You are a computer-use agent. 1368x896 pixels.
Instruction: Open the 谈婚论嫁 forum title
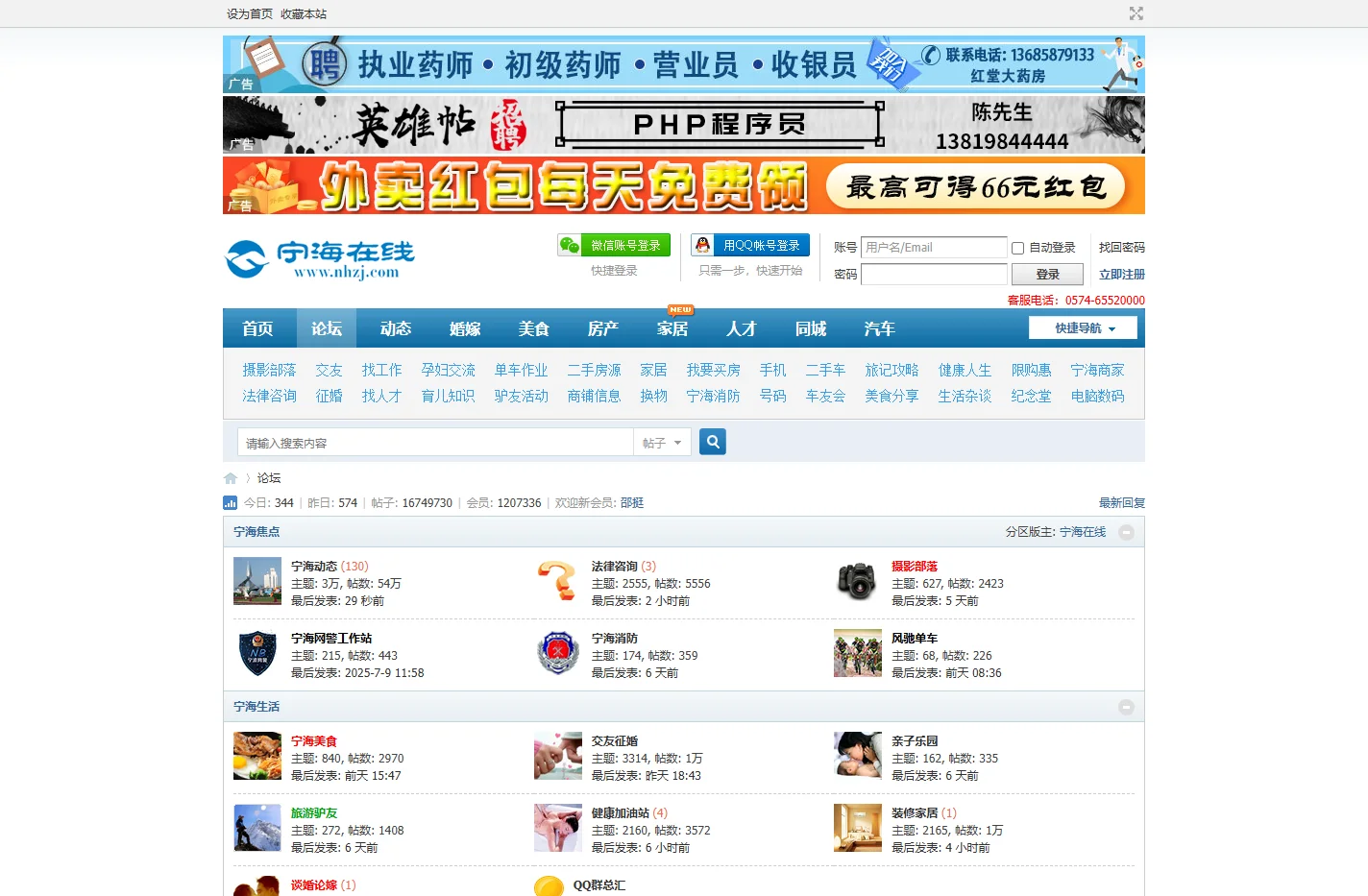coord(314,885)
